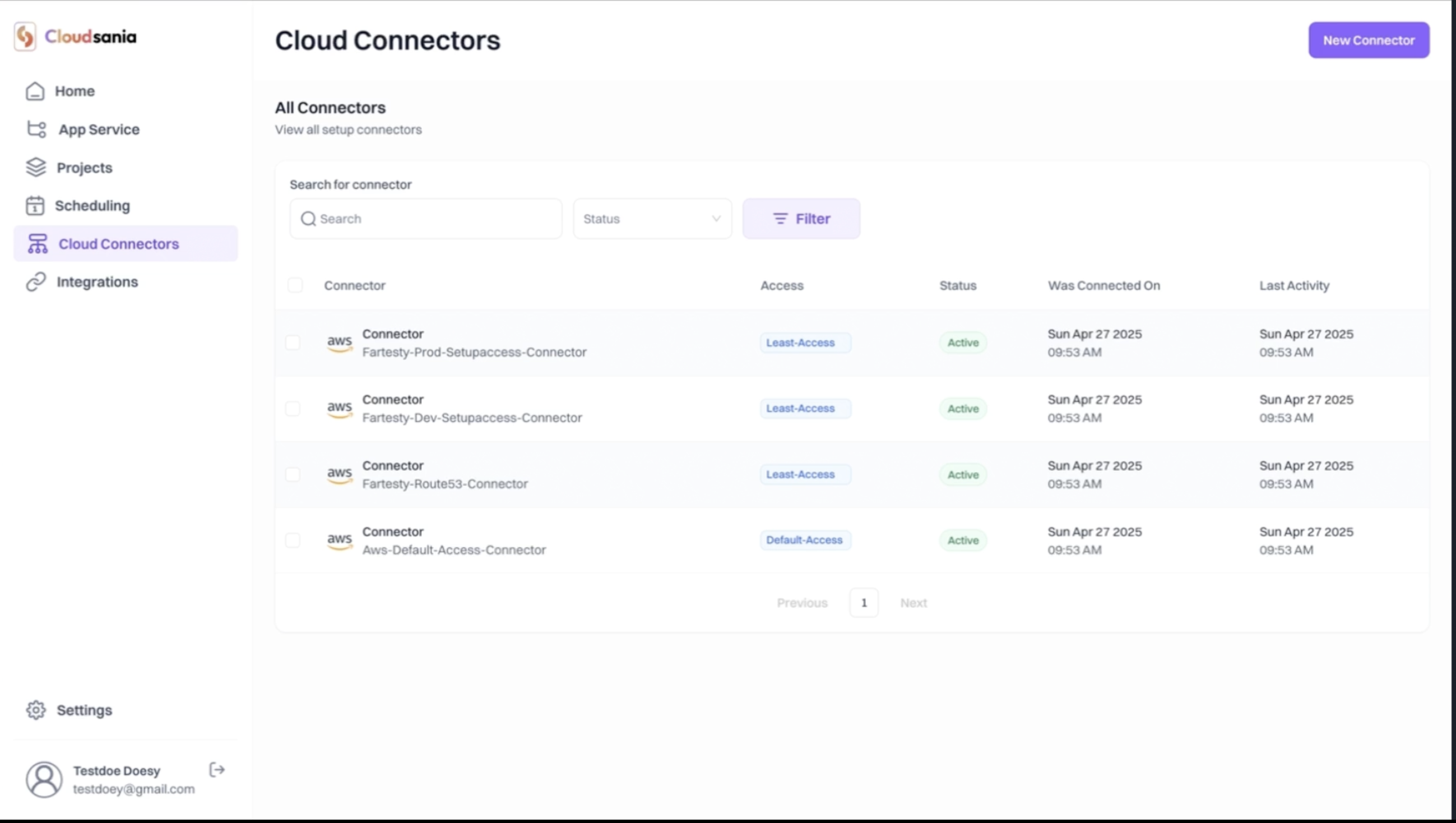
Task: Click the Scheduling calendar icon
Action: (35, 206)
